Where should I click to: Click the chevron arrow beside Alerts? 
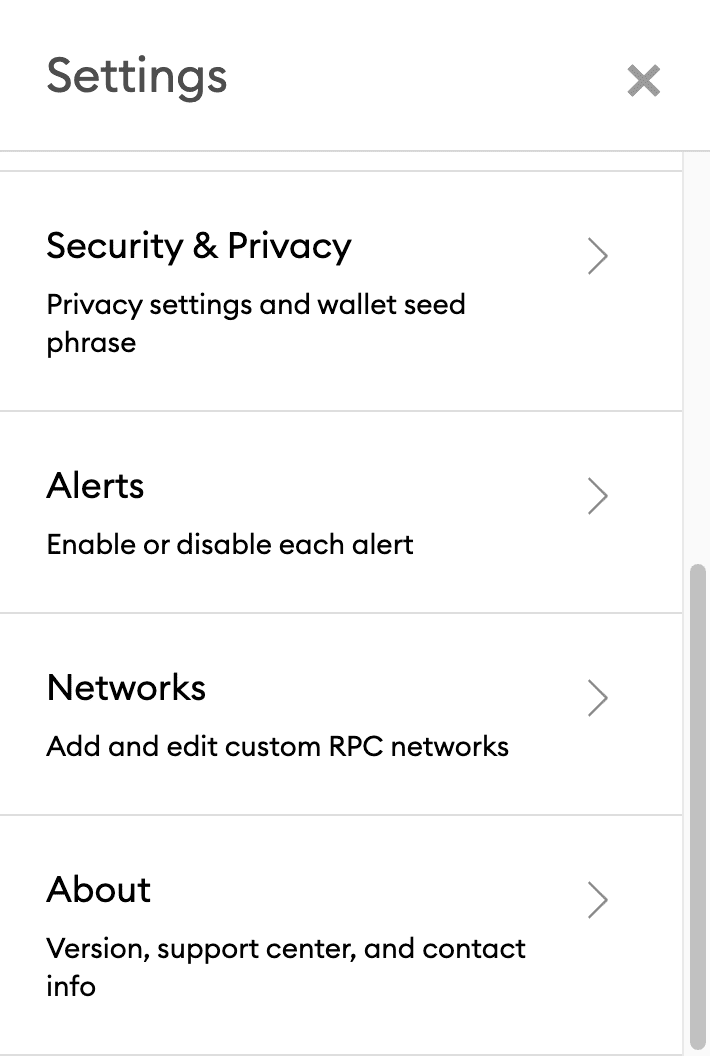click(x=597, y=496)
